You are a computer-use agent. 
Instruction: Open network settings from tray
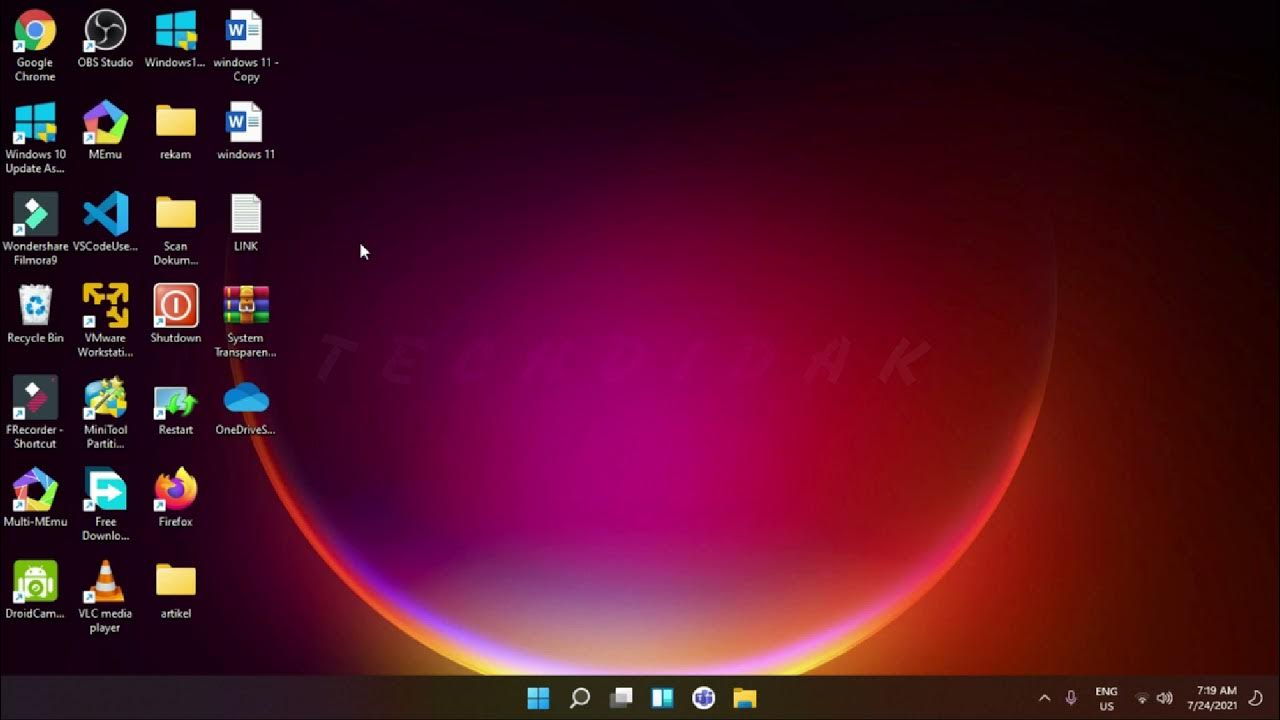[x=1142, y=698]
